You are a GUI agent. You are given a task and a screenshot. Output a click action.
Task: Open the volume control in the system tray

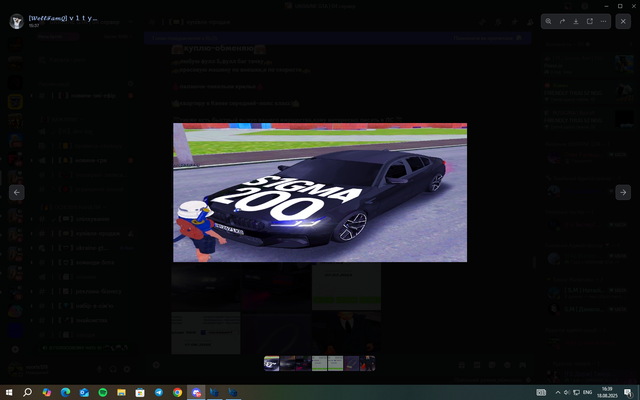point(567,392)
